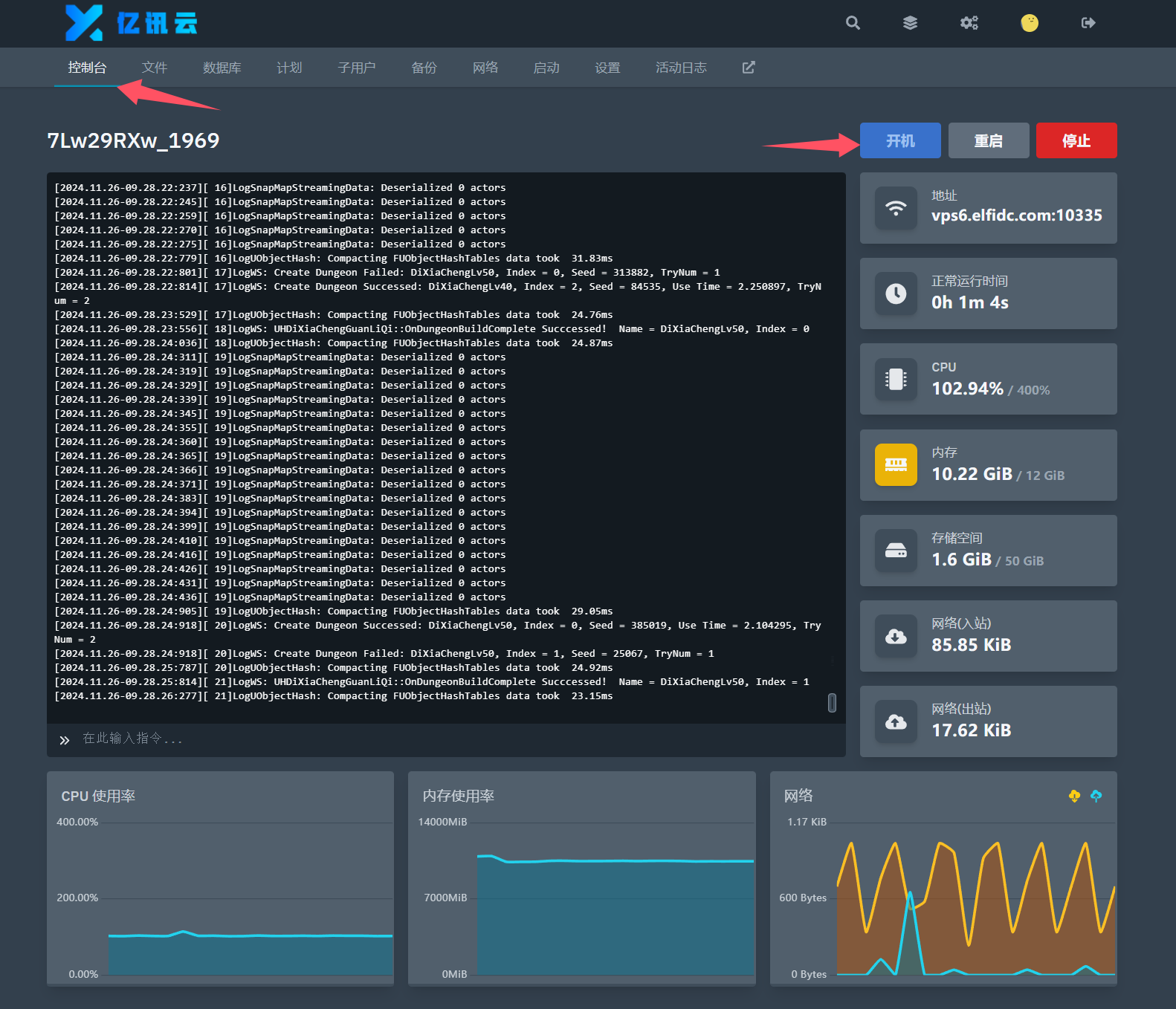Open admin gears icon in header
Screen dimensions: 1176x1009
969,23
